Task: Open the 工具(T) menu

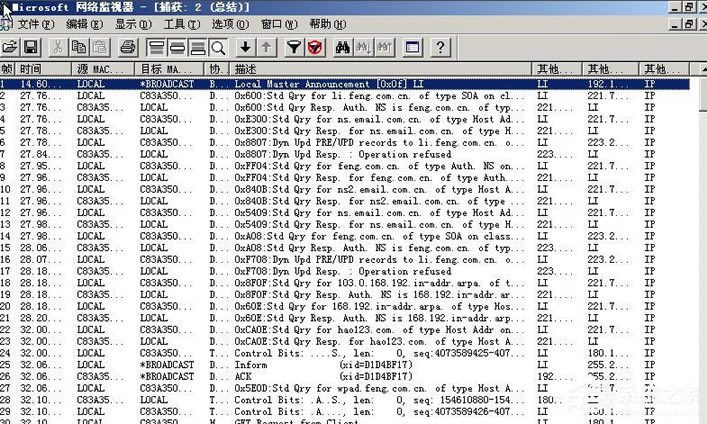Action: (x=182, y=24)
